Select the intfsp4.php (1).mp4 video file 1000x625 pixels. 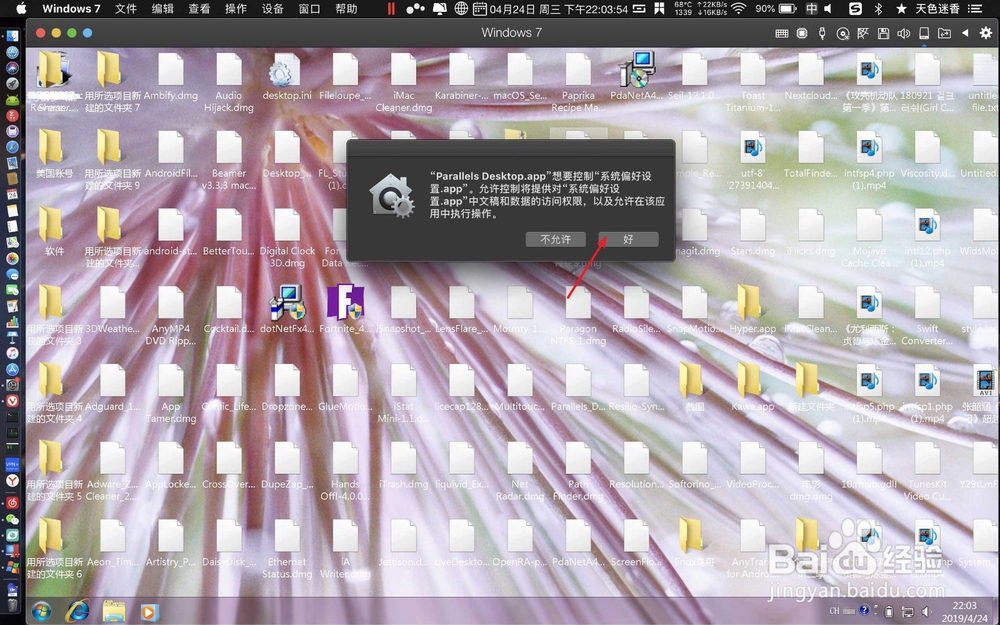point(869,161)
